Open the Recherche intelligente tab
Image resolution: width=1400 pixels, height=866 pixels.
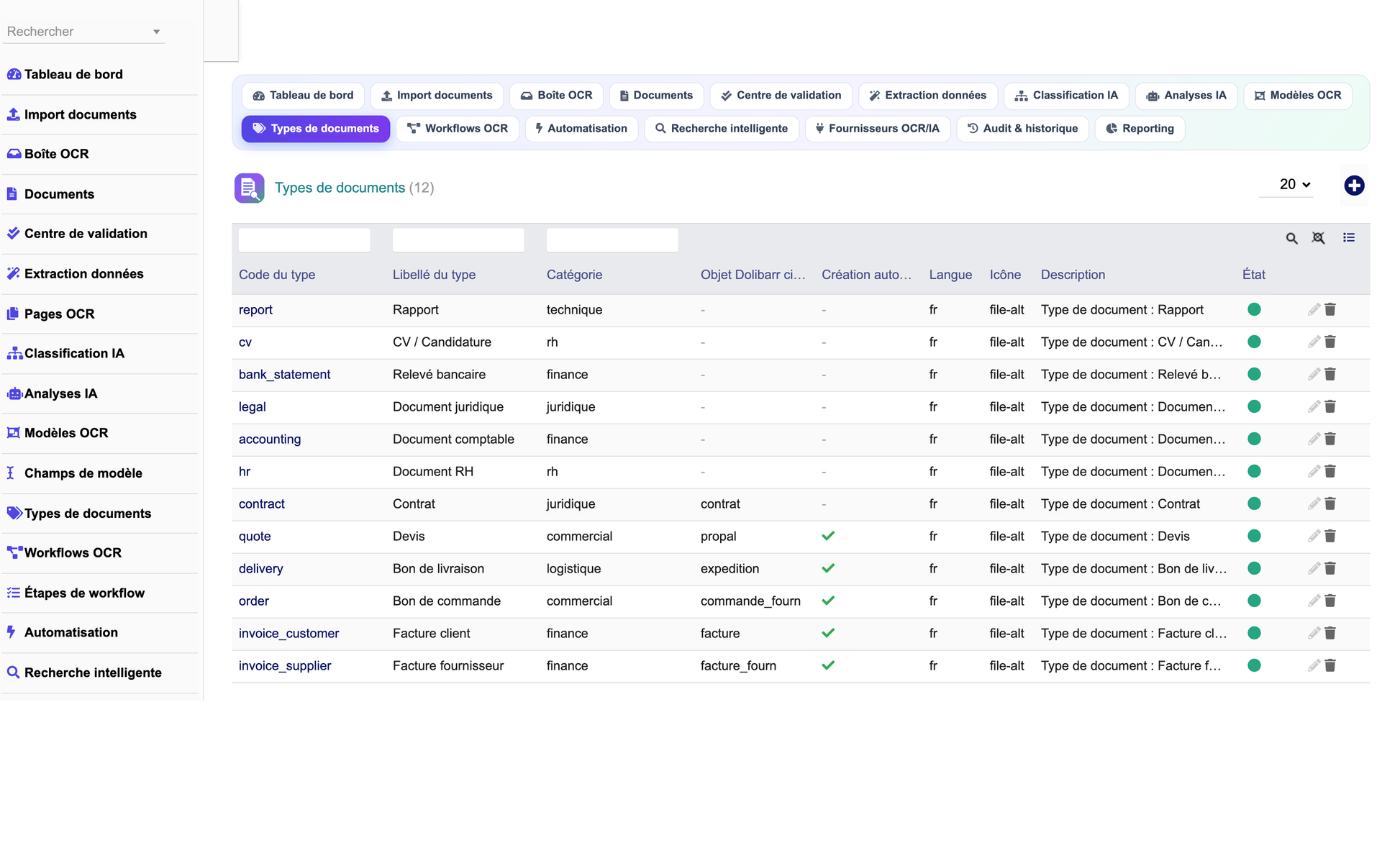[722, 129]
